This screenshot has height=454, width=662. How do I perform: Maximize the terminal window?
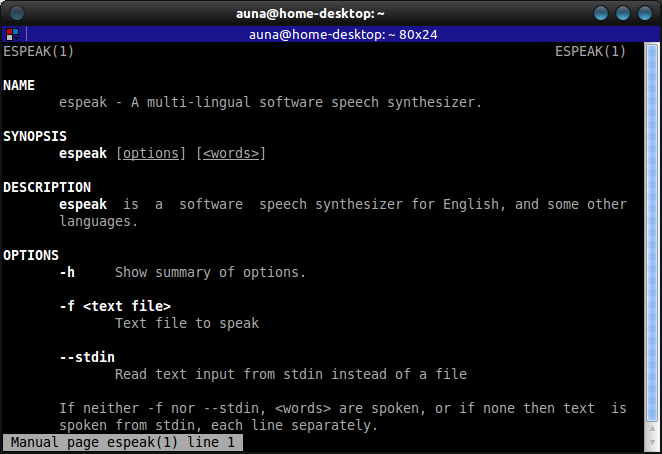click(x=623, y=13)
